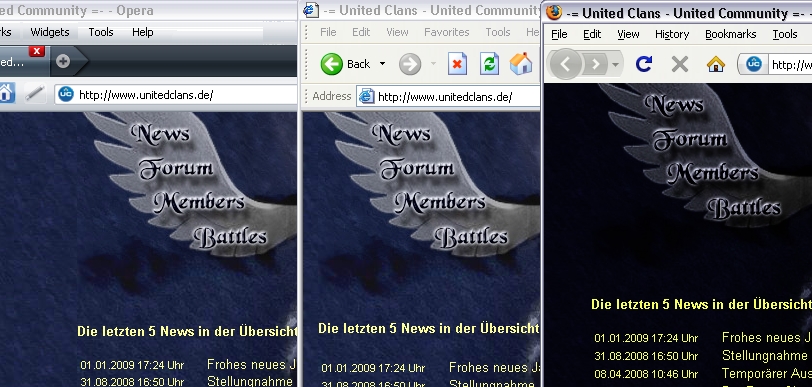Open the Help menu in Opera
The width and height of the screenshot is (812, 387).
click(x=142, y=32)
